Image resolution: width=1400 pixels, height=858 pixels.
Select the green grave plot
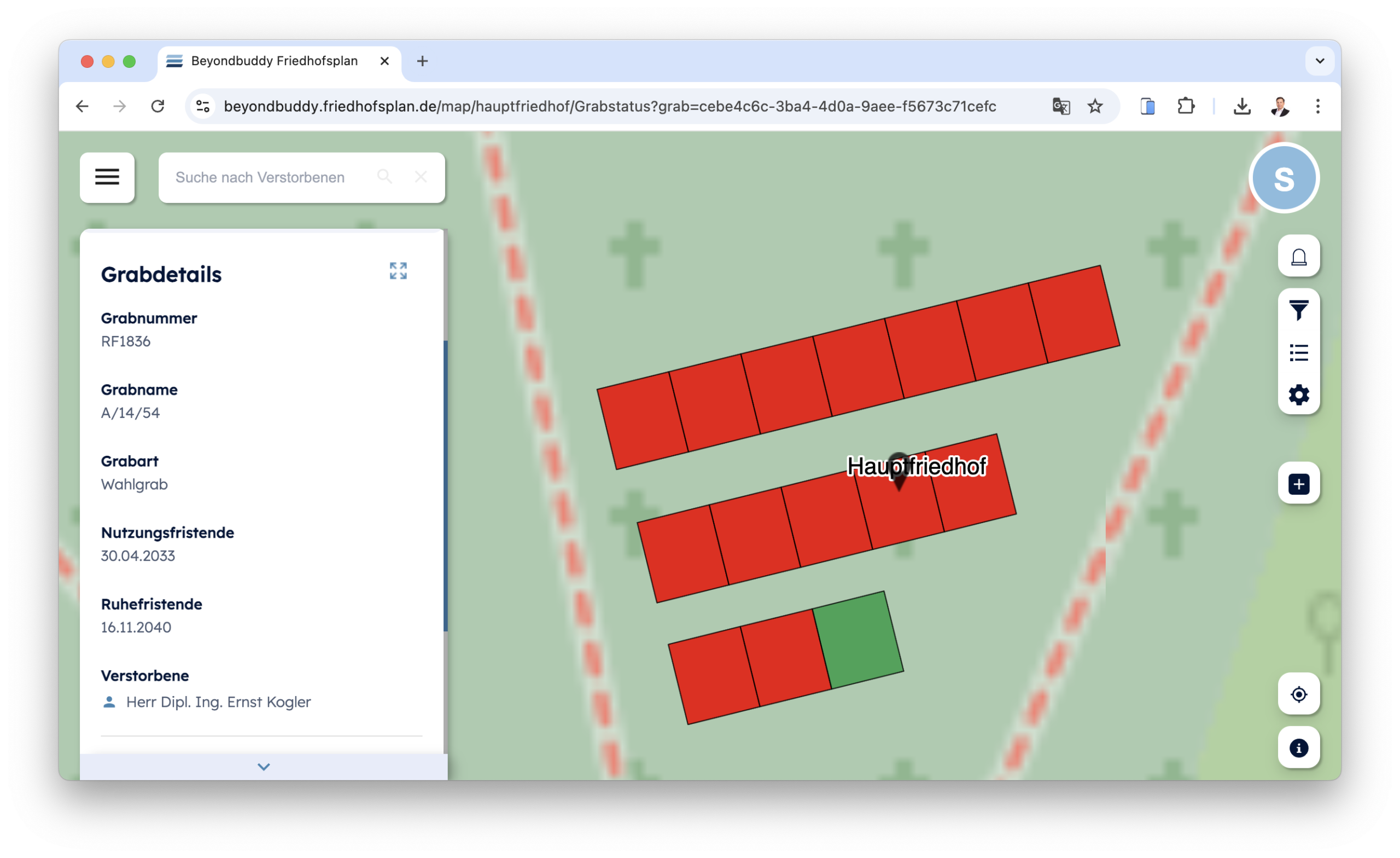[x=858, y=640]
